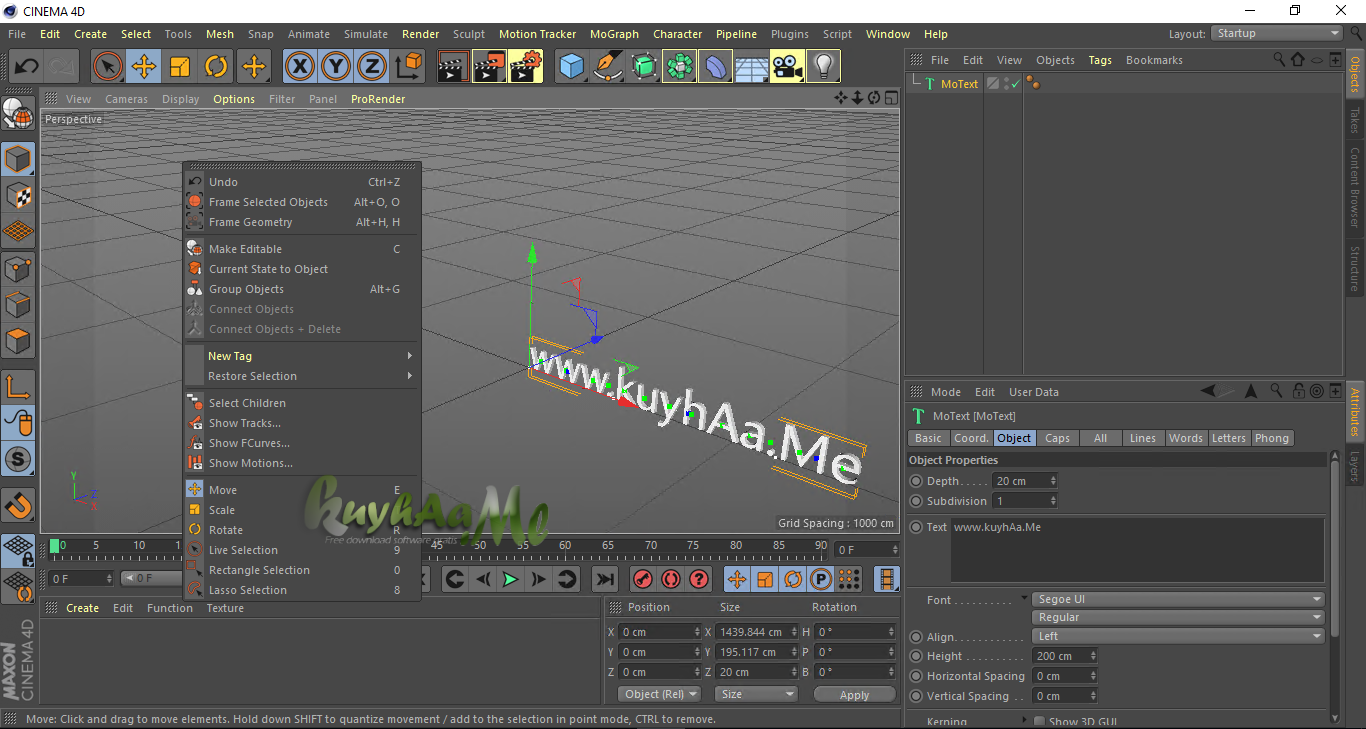This screenshot has width=1366, height=729.
Task: Enable the Snap magnet icon in left sidebar
Action: (x=18, y=505)
